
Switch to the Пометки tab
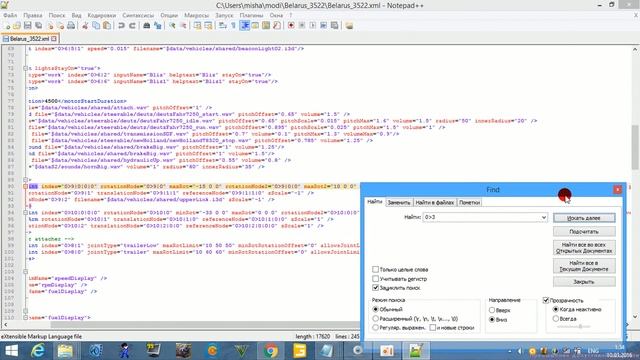pyautogui.click(x=469, y=202)
